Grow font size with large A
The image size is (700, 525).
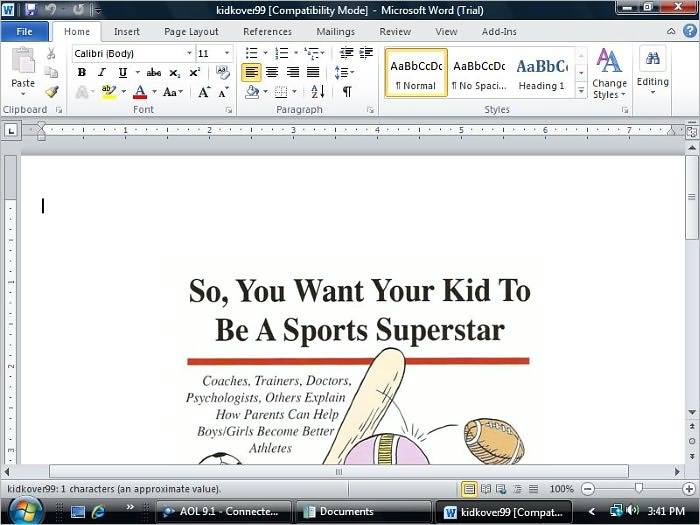click(204, 92)
